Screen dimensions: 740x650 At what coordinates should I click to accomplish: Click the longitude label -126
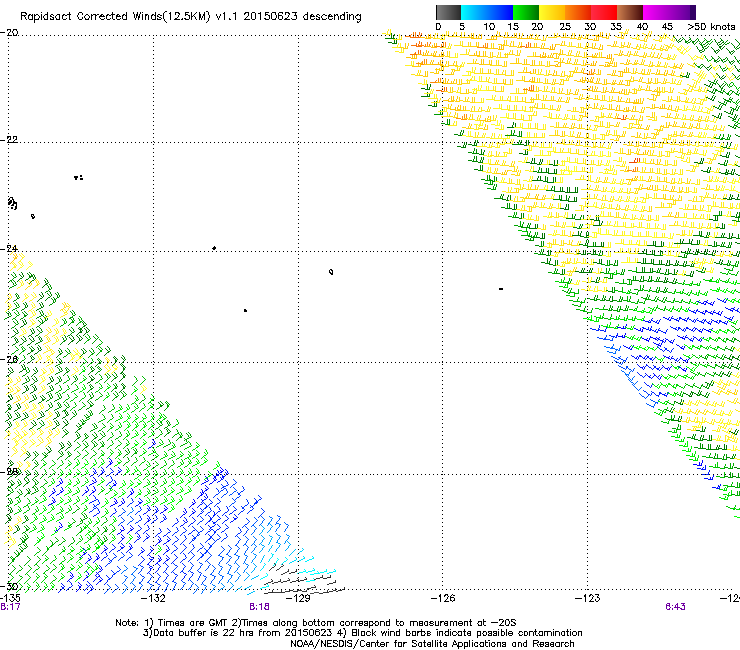coord(443,599)
